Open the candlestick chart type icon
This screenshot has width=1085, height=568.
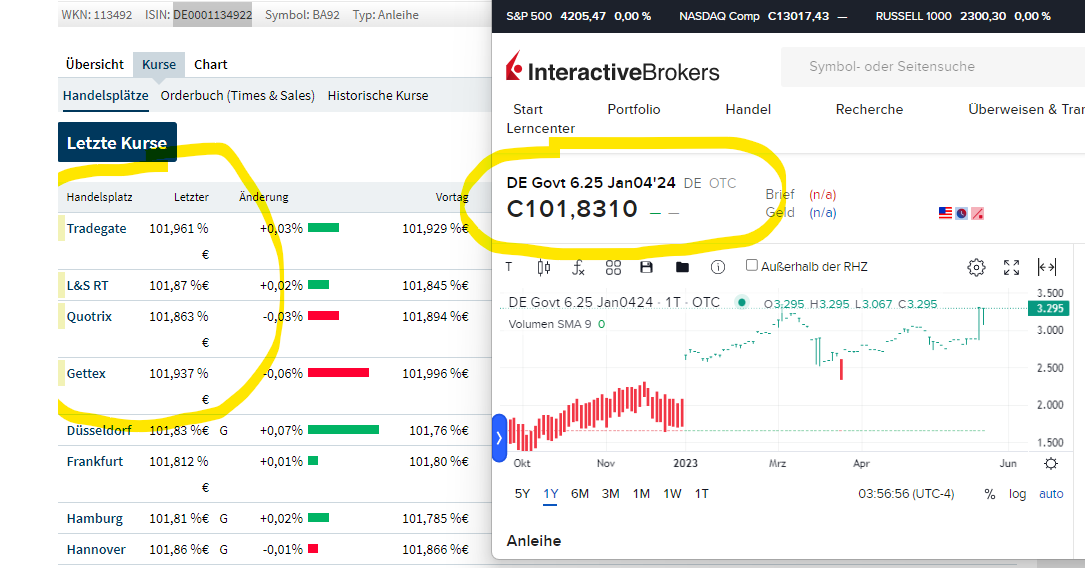point(544,267)
